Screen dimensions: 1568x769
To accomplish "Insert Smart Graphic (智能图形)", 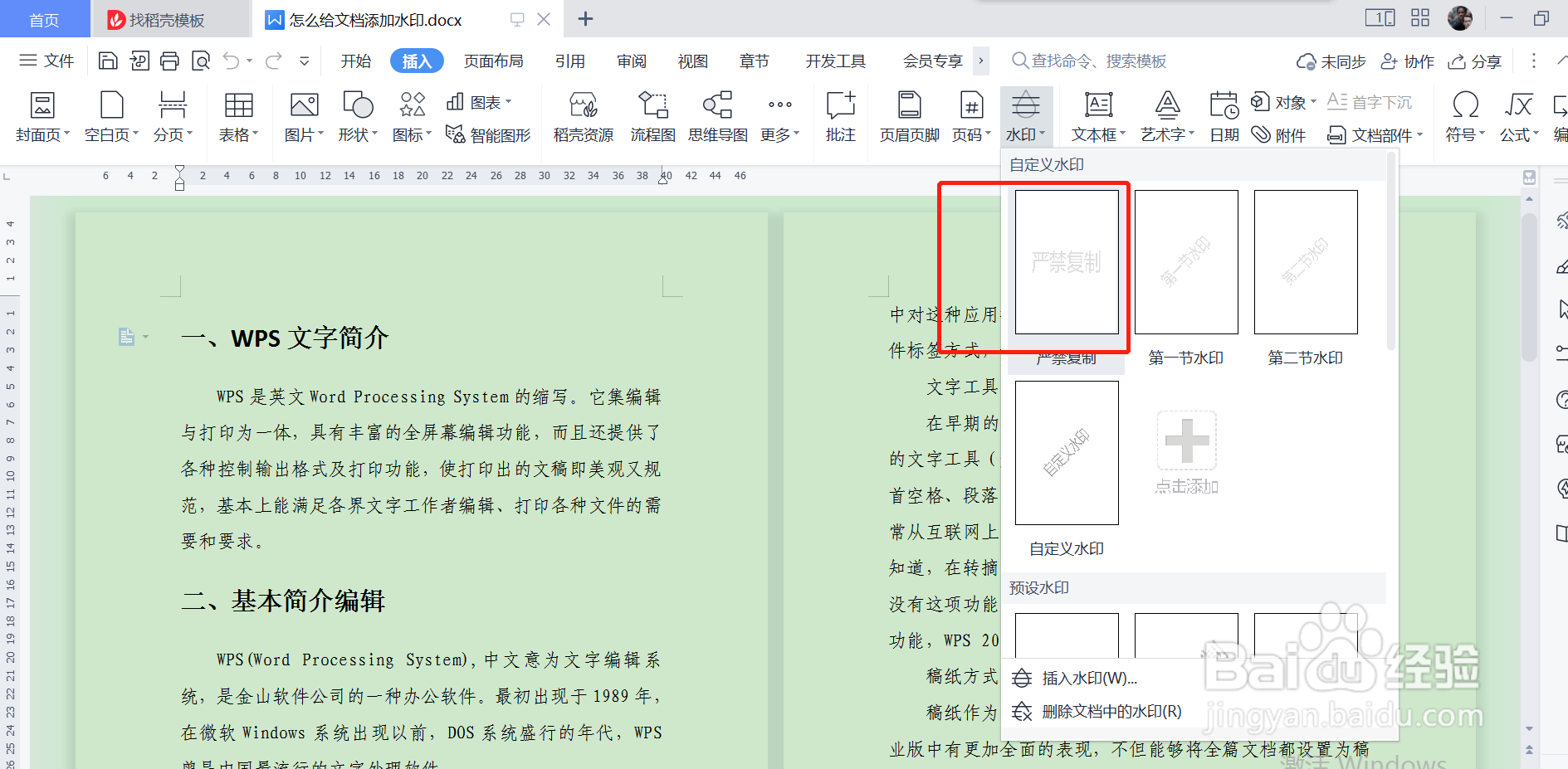I will [x=488, y=134].
